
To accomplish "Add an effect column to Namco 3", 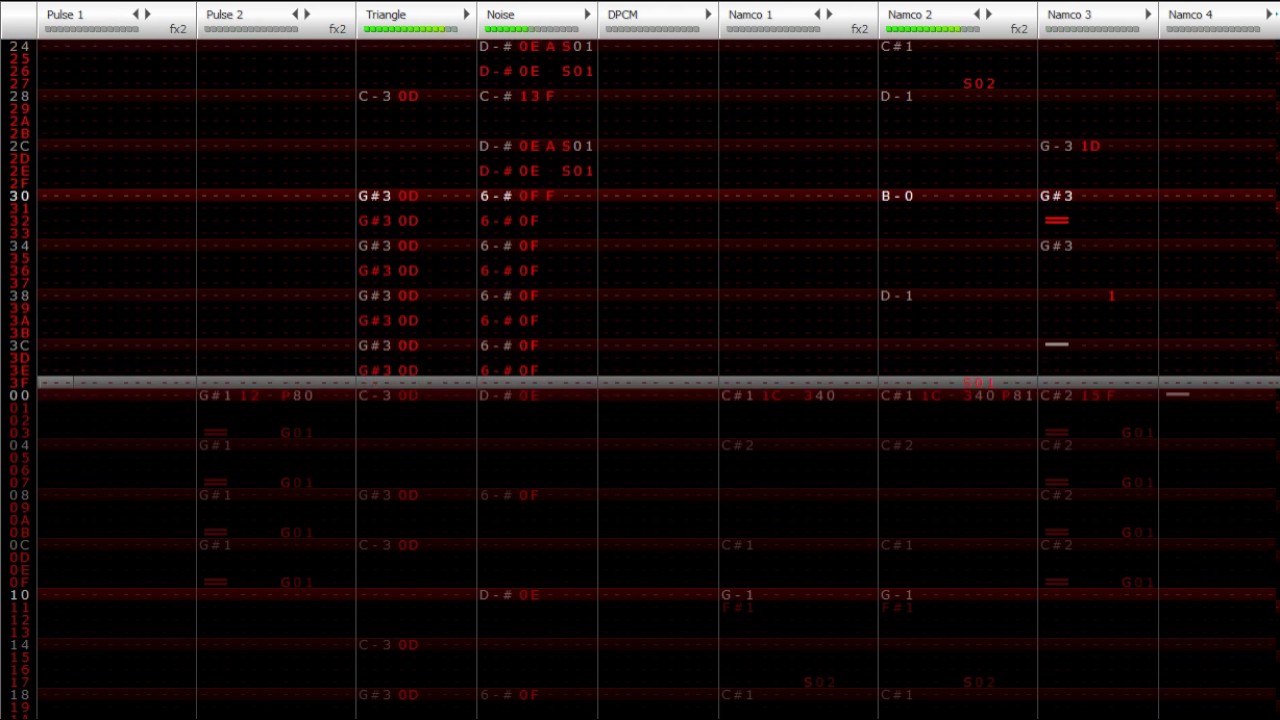I will click(1148, 14).
